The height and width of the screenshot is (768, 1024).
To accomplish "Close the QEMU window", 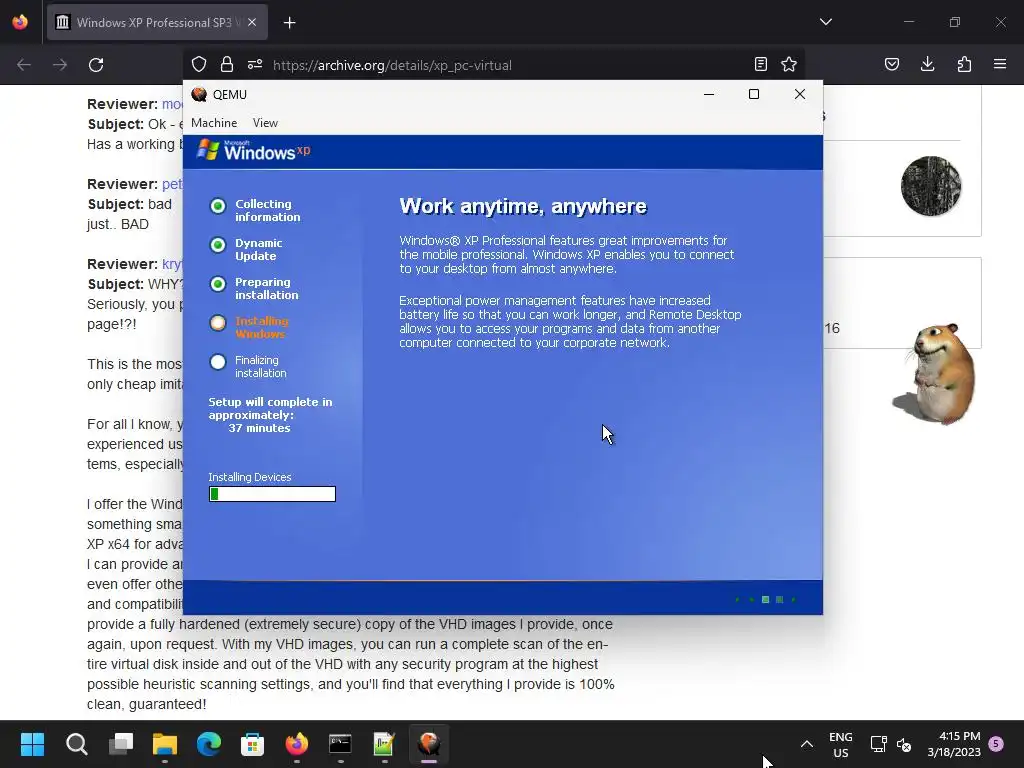I will coord(799,94).
